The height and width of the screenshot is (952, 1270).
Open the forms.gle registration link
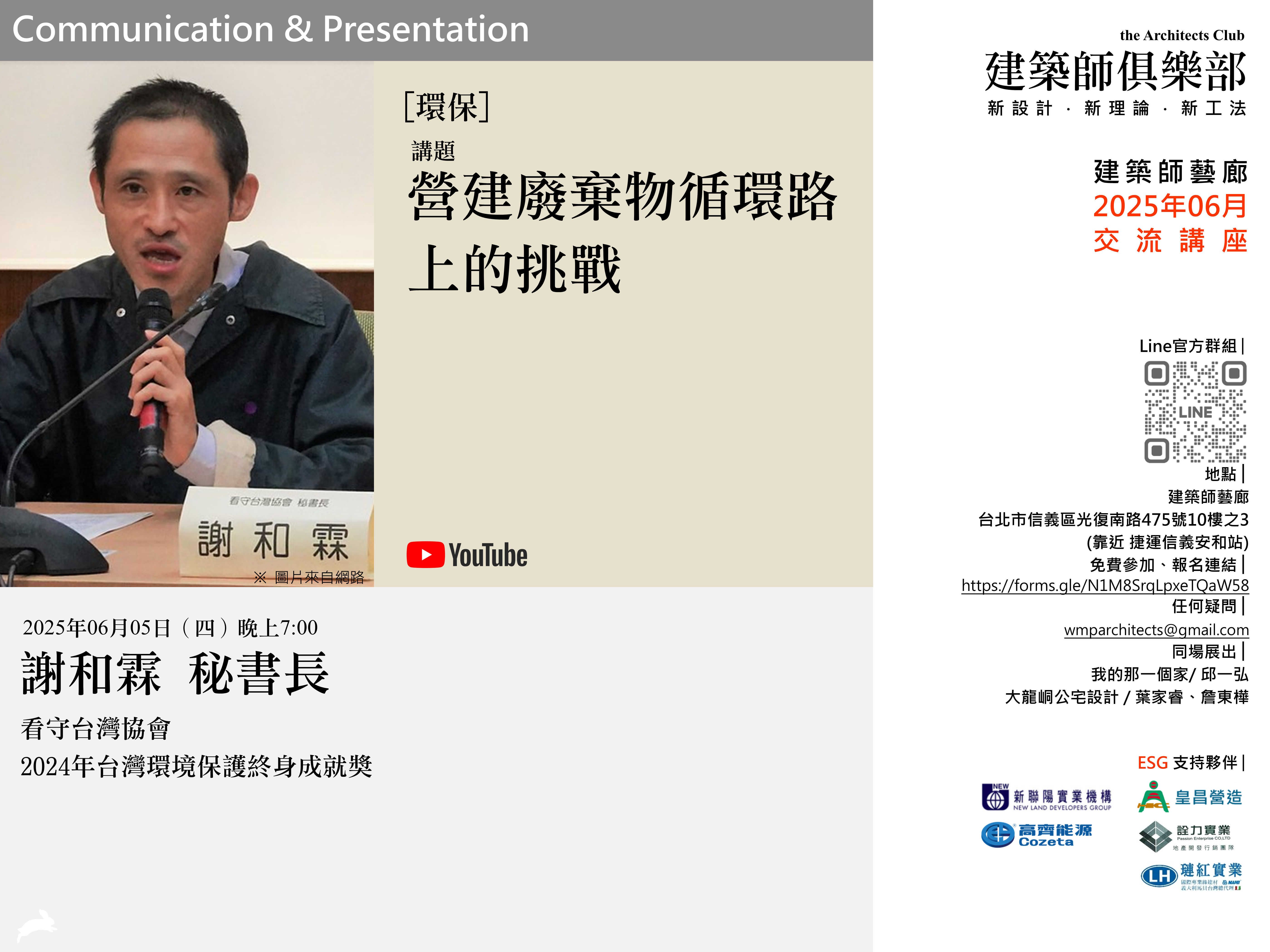(1105, 585)
